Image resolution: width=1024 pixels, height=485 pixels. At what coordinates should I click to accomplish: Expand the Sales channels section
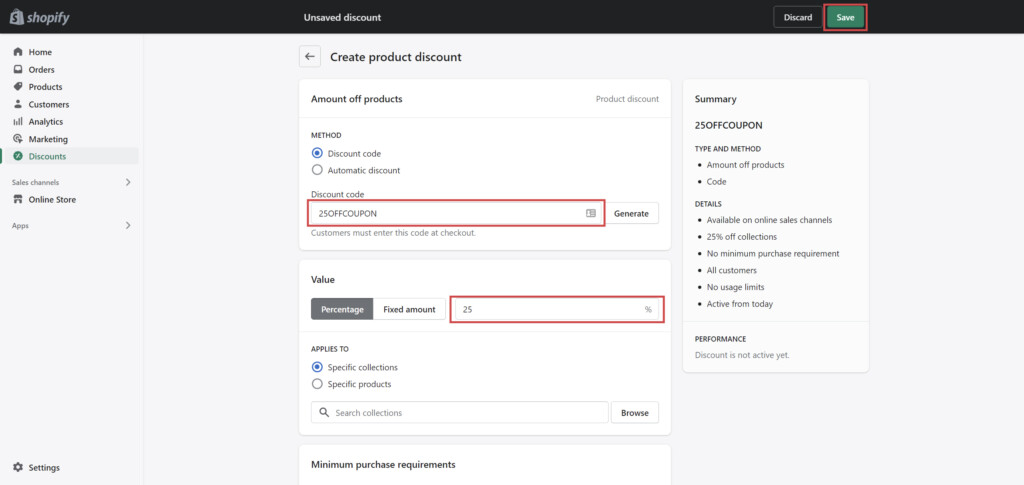coord(127,182)
